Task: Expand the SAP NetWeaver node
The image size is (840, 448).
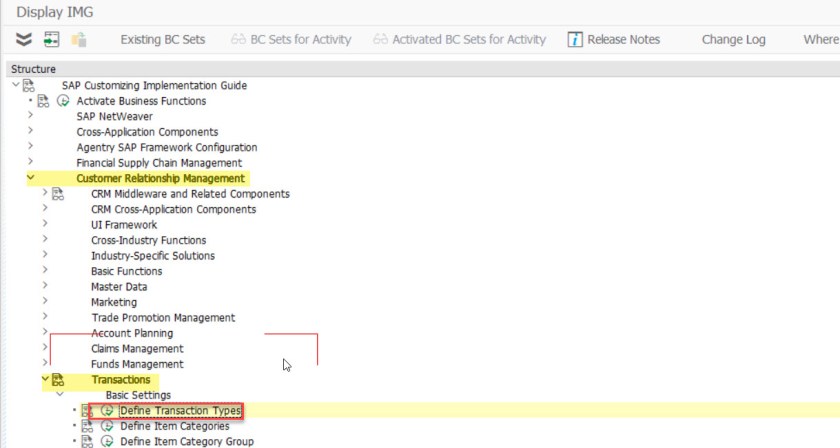Action: (31, 115)
